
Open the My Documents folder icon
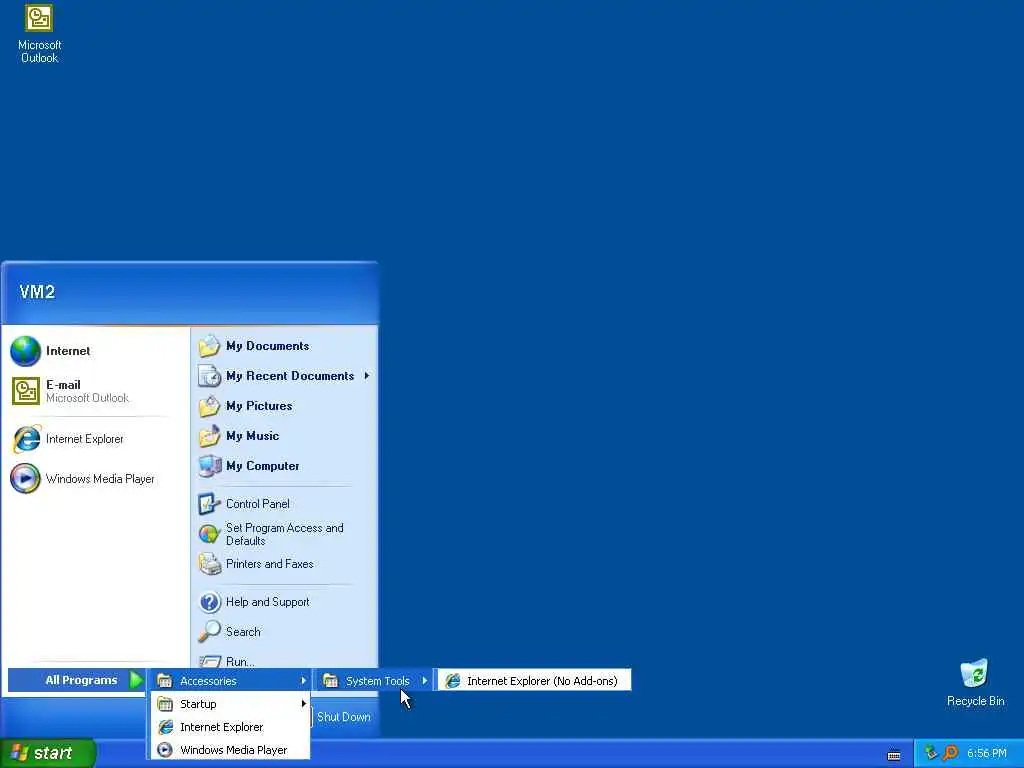click(209, 345)
